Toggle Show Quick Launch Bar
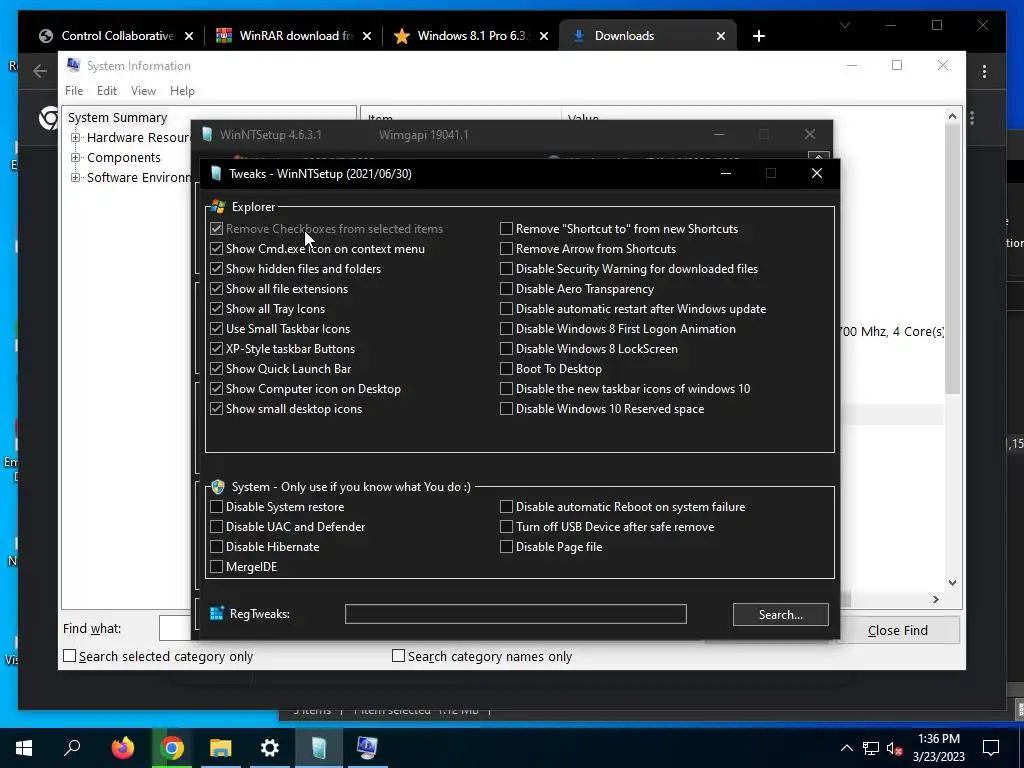 pos(216,368)
